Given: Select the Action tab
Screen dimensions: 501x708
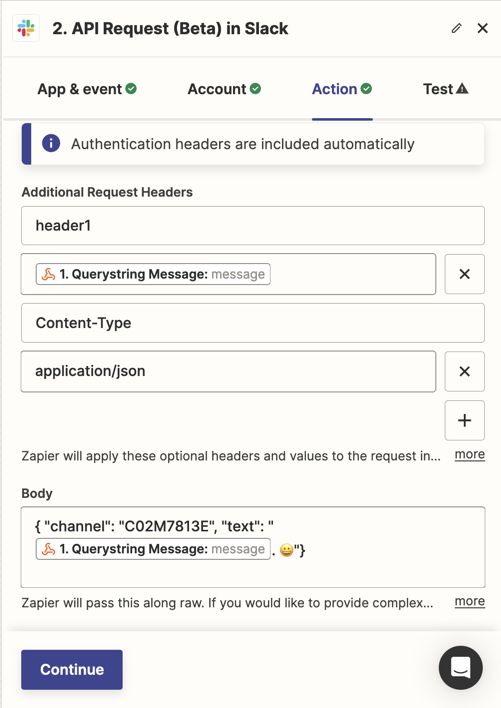Looking at the screenshot, I should 342,89.
